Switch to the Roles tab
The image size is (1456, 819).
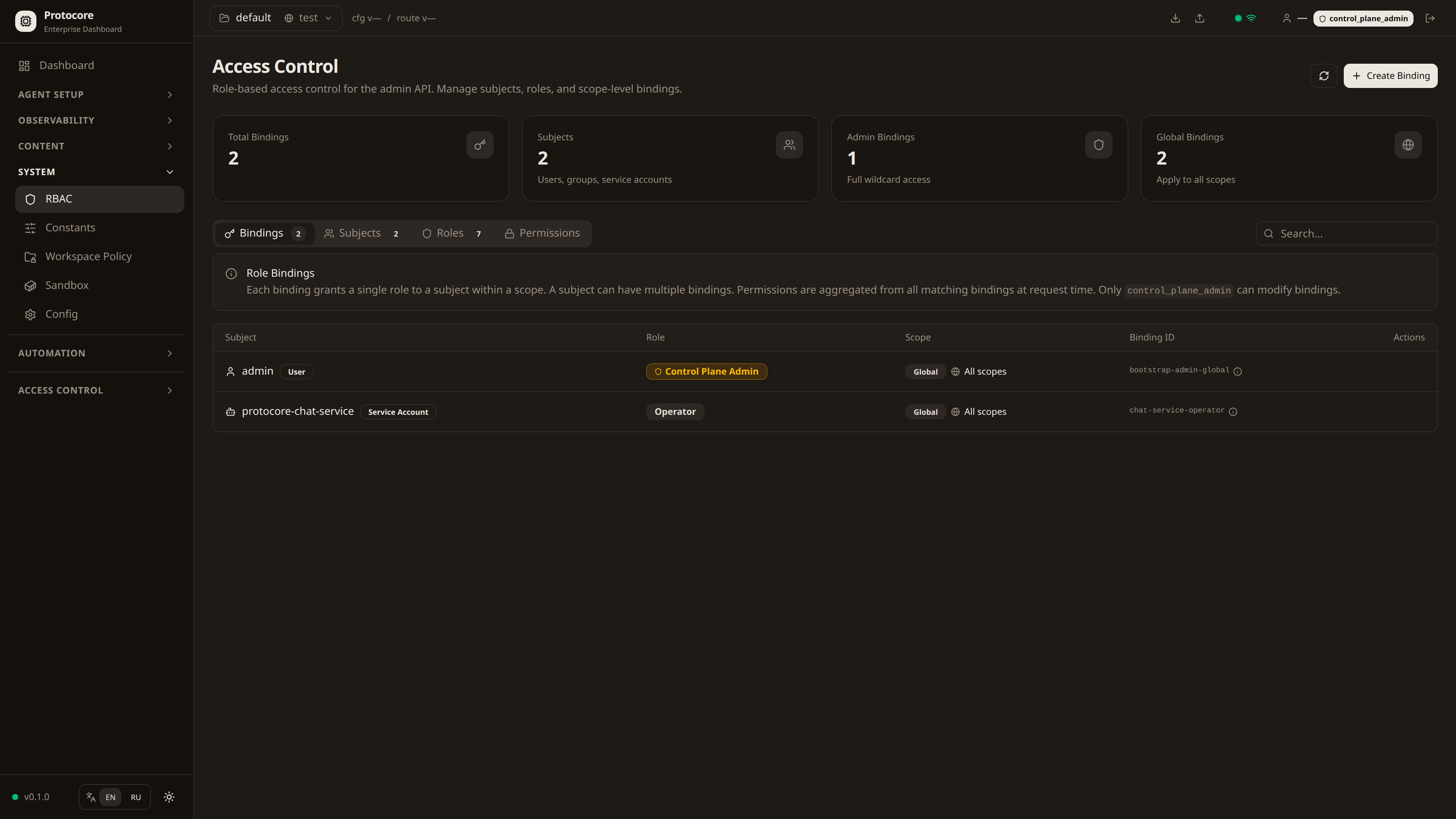click(451, 234)
